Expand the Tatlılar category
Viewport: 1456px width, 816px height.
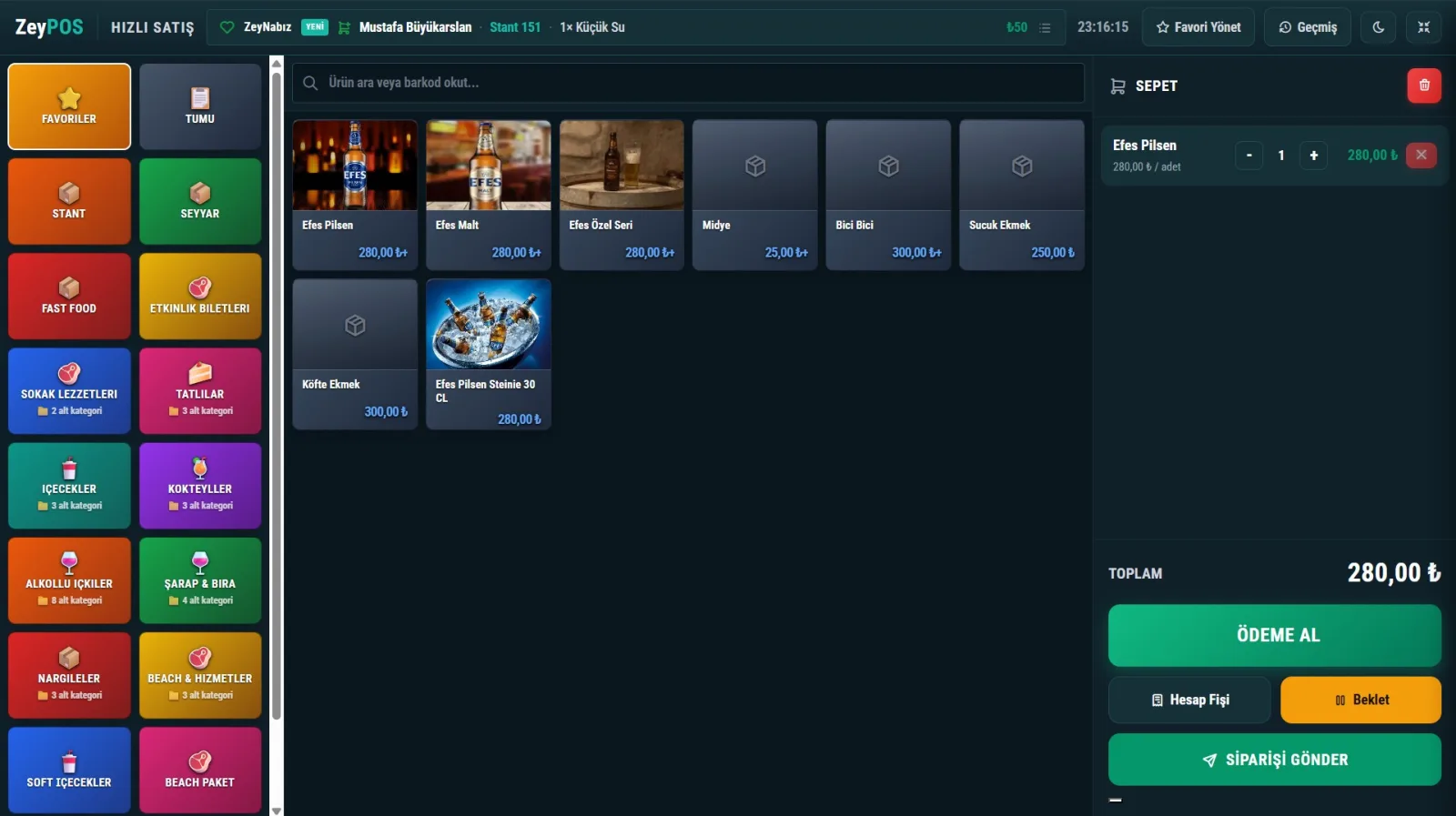coord(200,391)
